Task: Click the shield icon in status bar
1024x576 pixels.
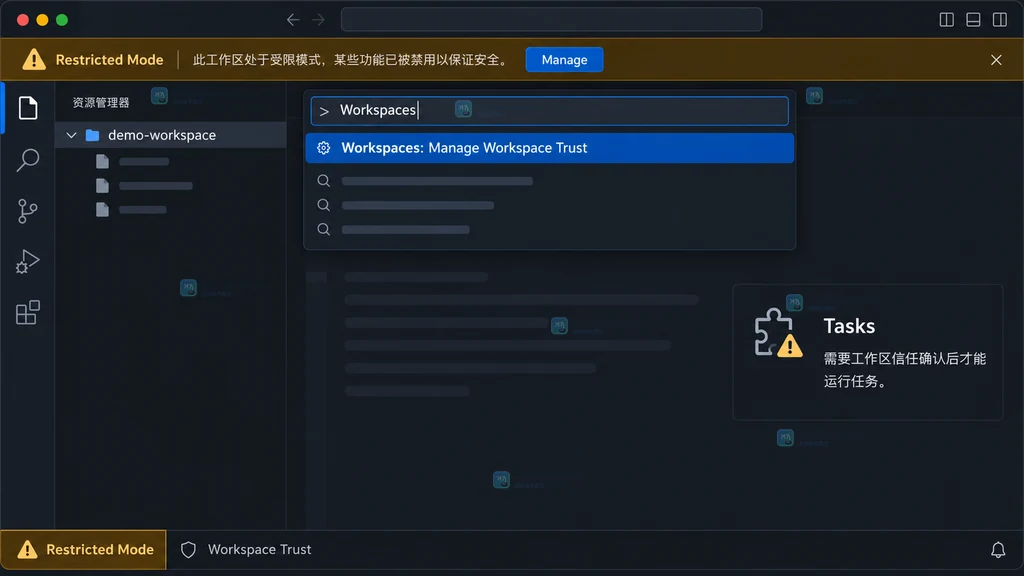Action: (x=188, y=550)
